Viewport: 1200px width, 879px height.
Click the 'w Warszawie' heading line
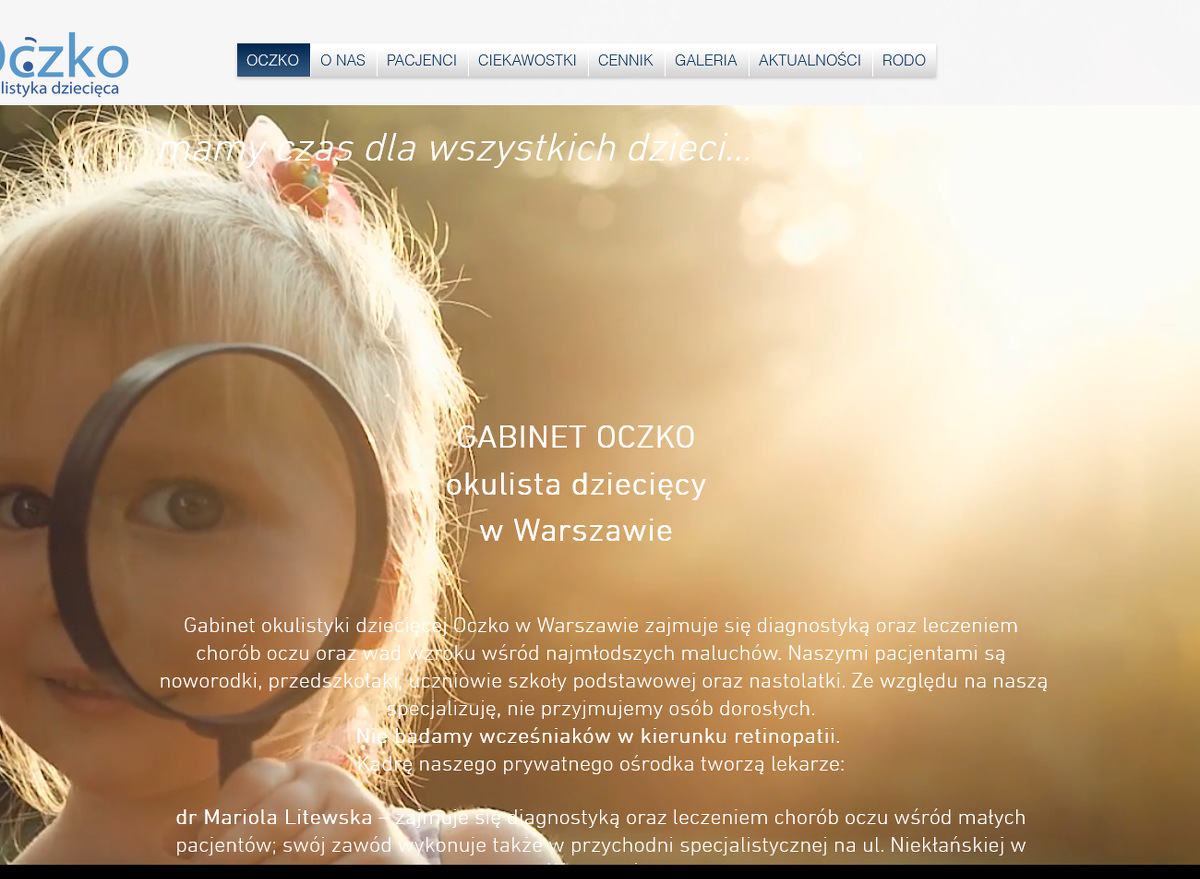click(x=576, y=531)
